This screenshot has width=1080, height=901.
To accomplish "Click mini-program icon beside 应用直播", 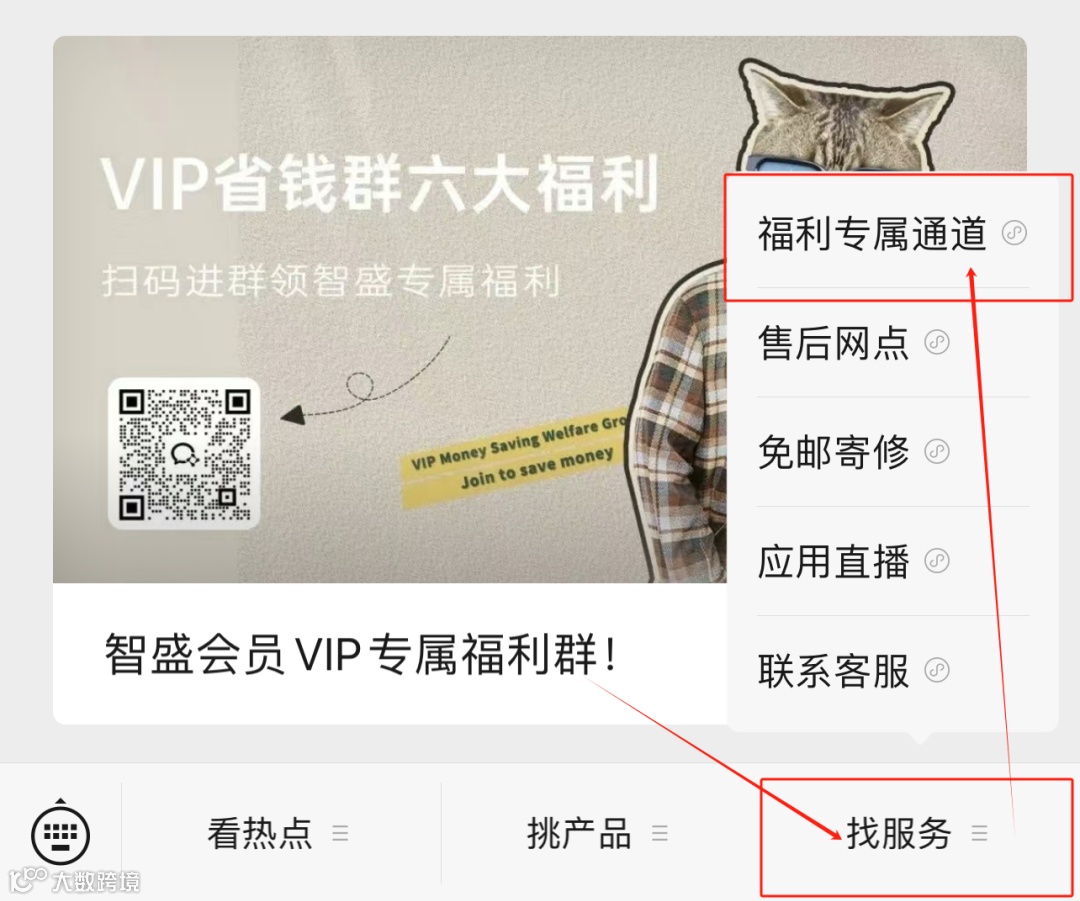I will click(x=937, y=561).
